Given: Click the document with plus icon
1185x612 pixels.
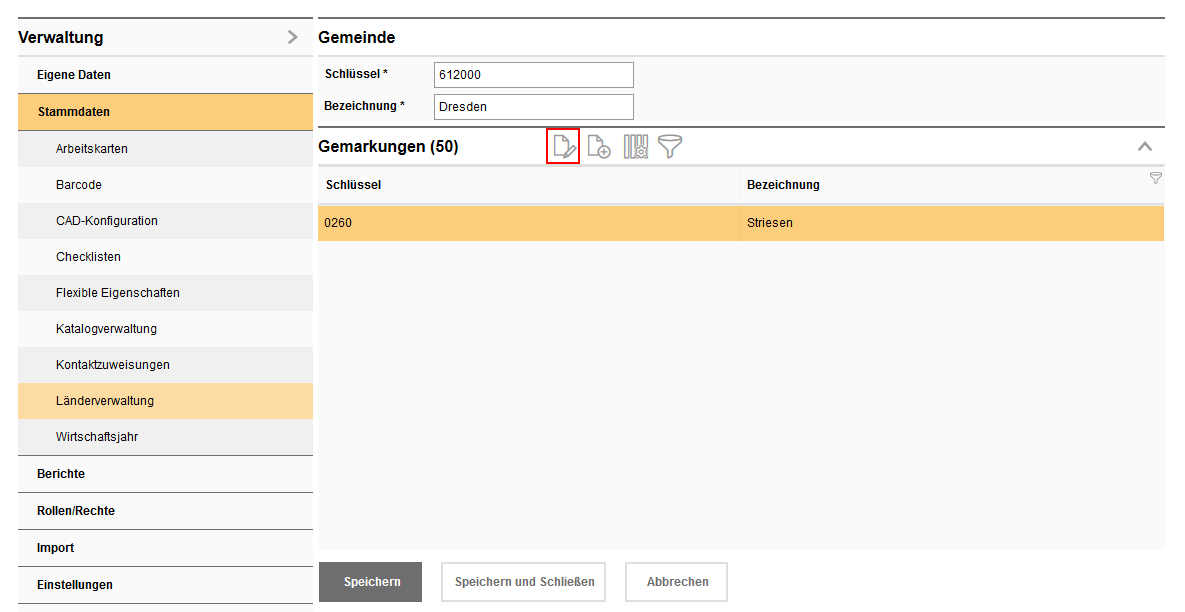Looking at the screenshot, I should (599, 146).
